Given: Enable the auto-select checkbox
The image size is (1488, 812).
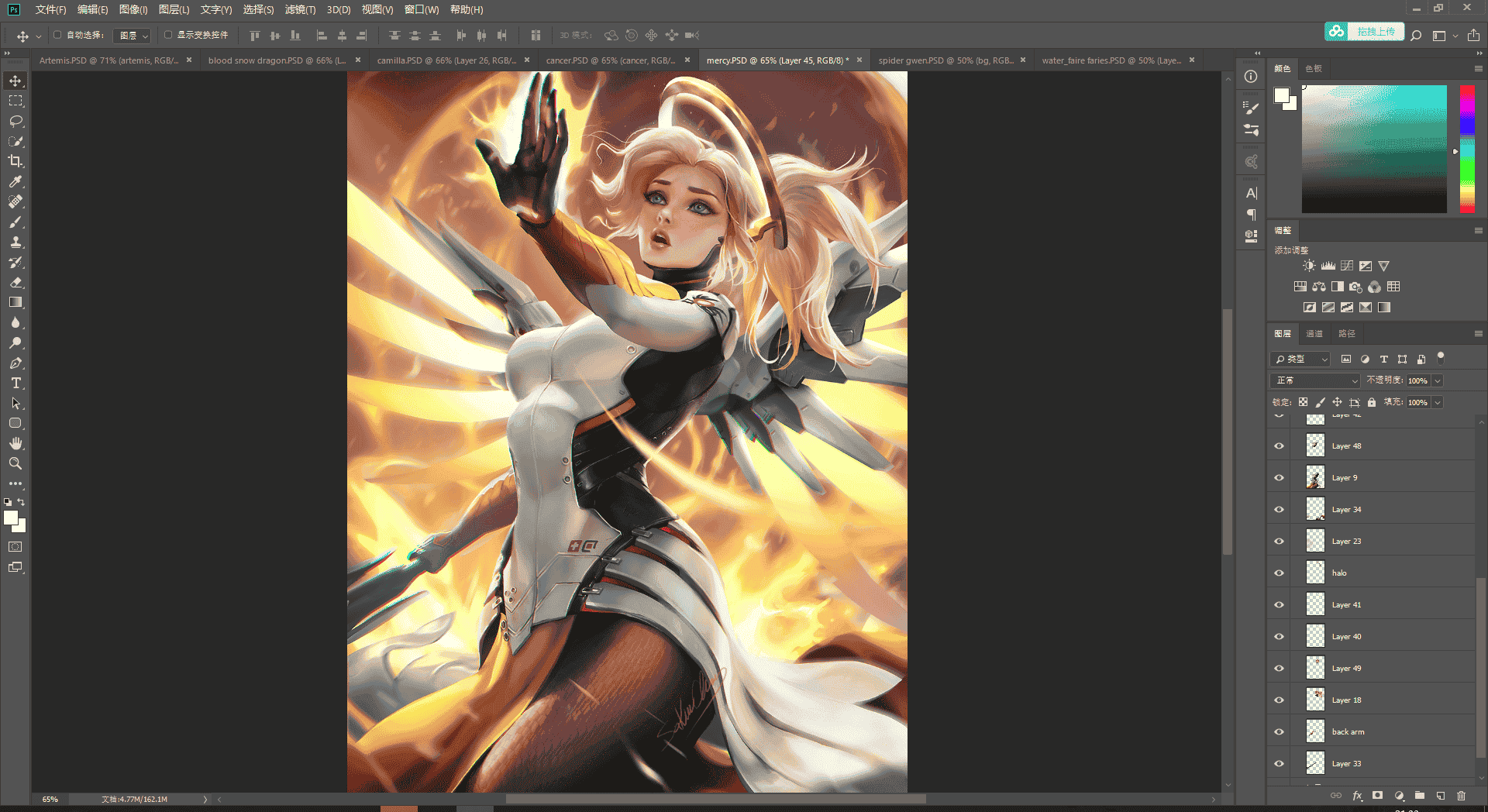Looking at the screenshot, I should click(57, 35).
